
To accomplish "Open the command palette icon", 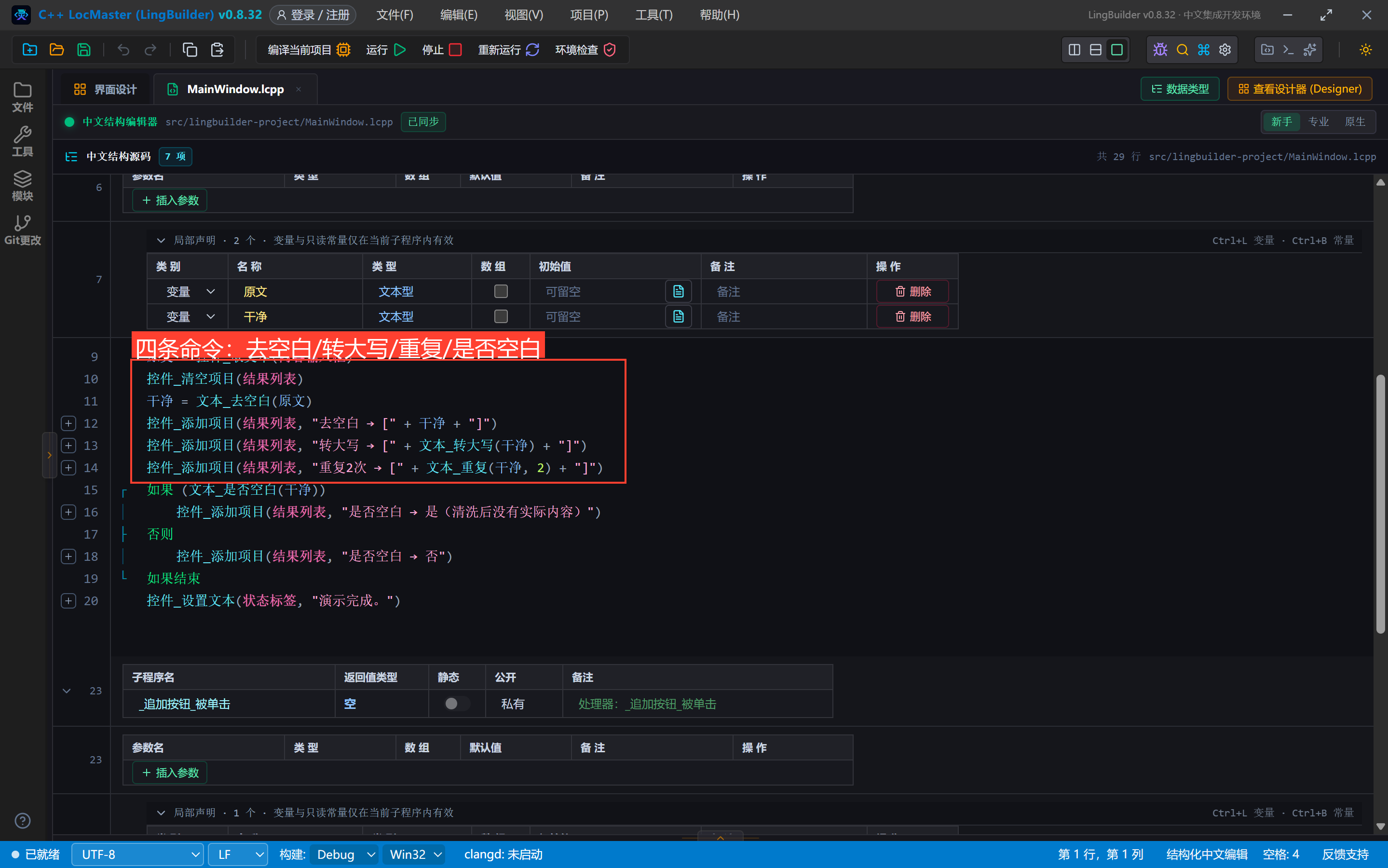I will click(1203, 50).
